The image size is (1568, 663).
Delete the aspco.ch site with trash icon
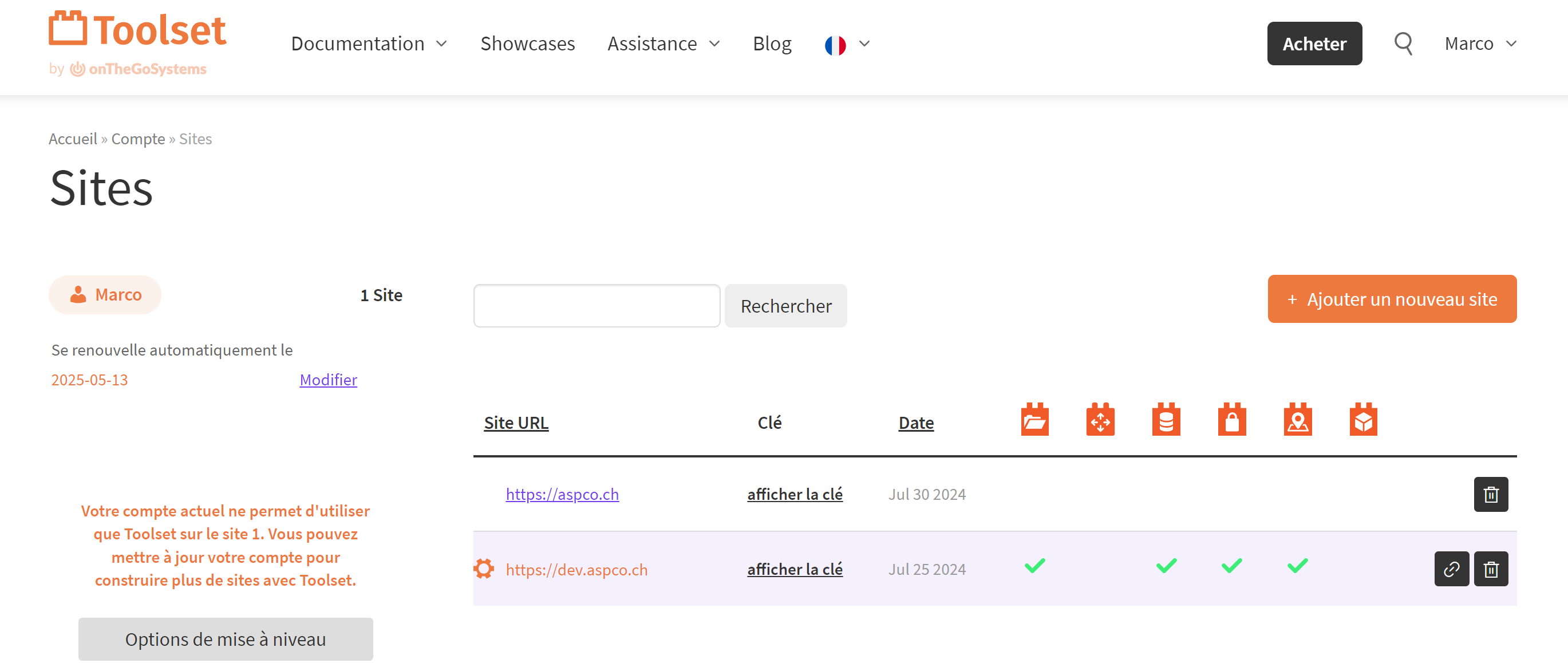click(1490, 494)
